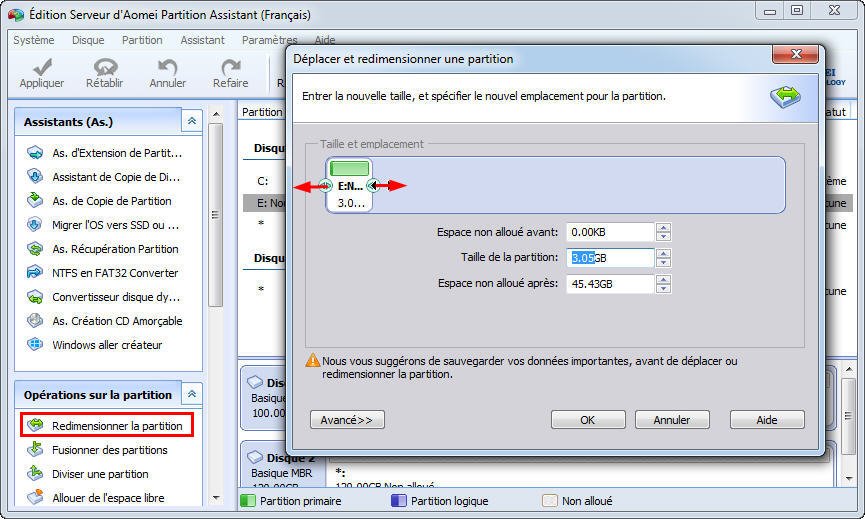Screen dimensions: 865x519
Task: Open As. d'Extension de Partition wizard icon
Action: (35, 153)
